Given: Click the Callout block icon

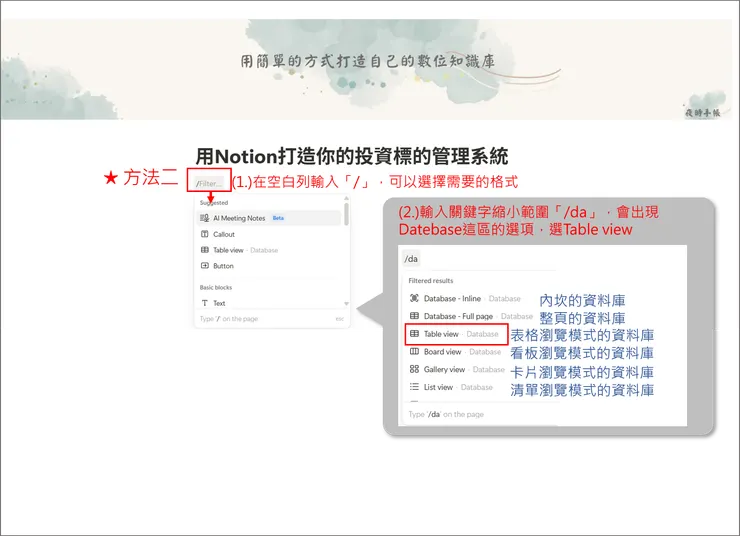Looking at the screenshot, I should (204, 234).
